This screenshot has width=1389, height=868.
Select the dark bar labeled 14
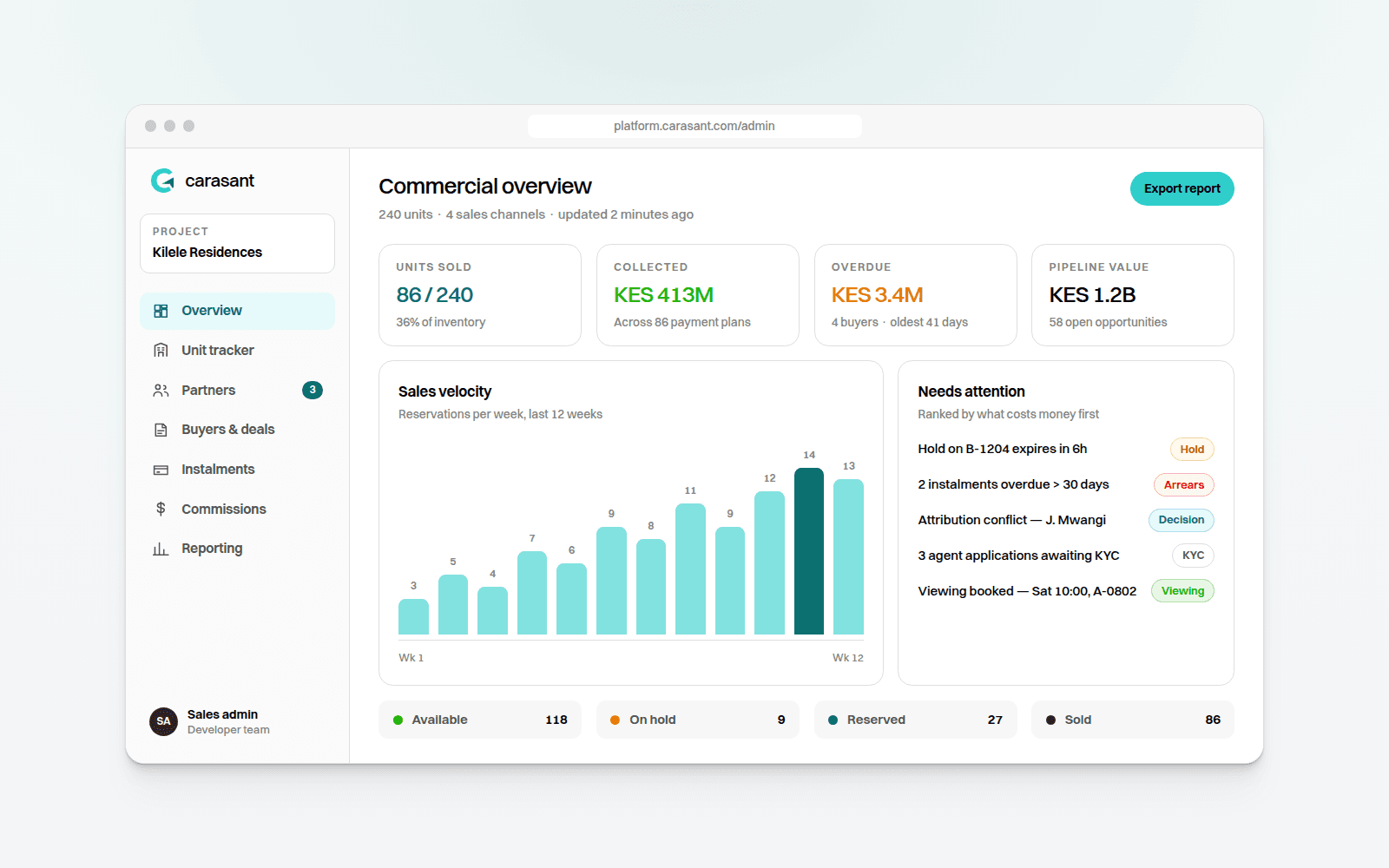tap(809, 551)
